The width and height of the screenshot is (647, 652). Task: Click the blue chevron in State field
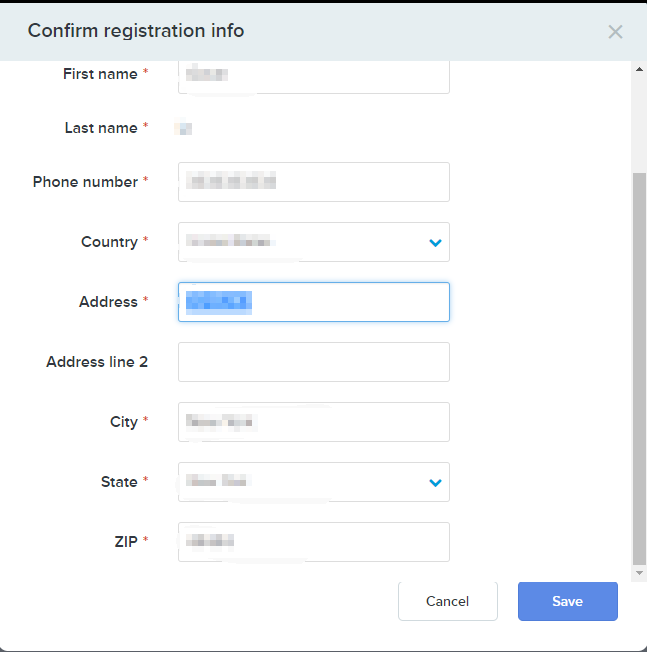[x=435, y=482]
